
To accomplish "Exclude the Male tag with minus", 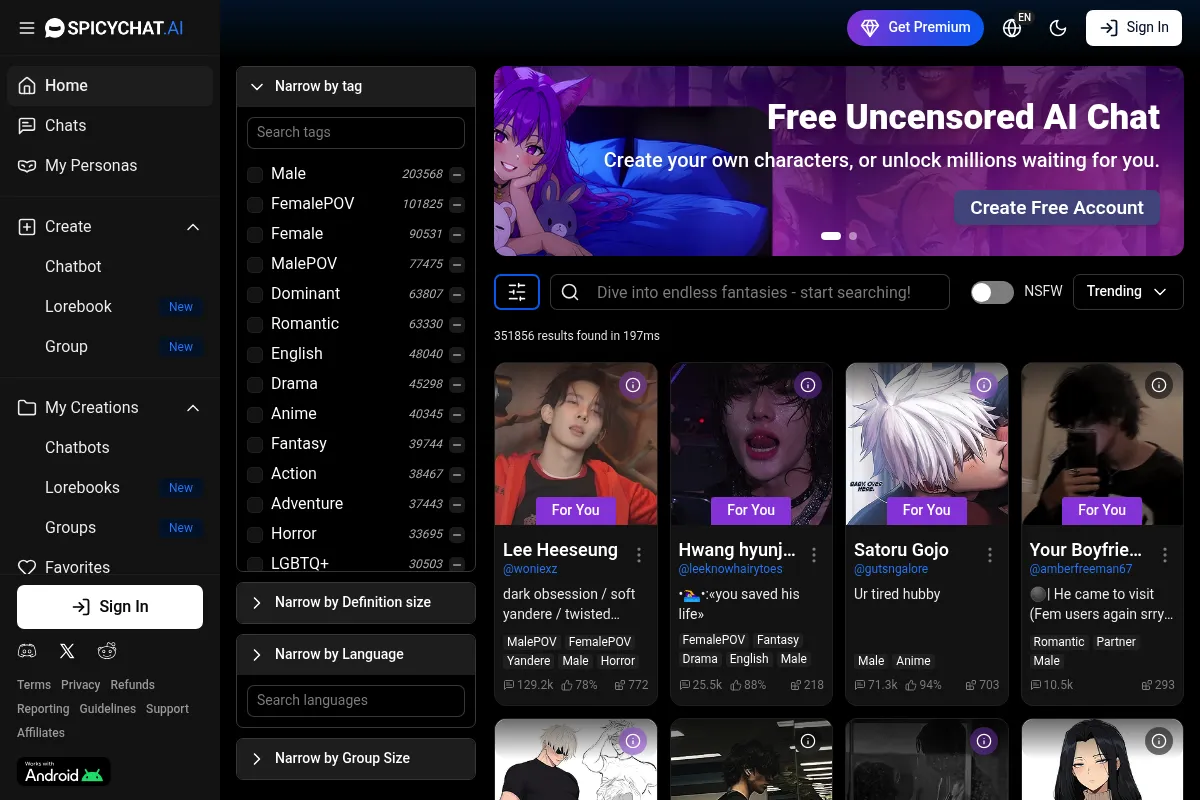I will pyautogui.click(x=457, y=174).
